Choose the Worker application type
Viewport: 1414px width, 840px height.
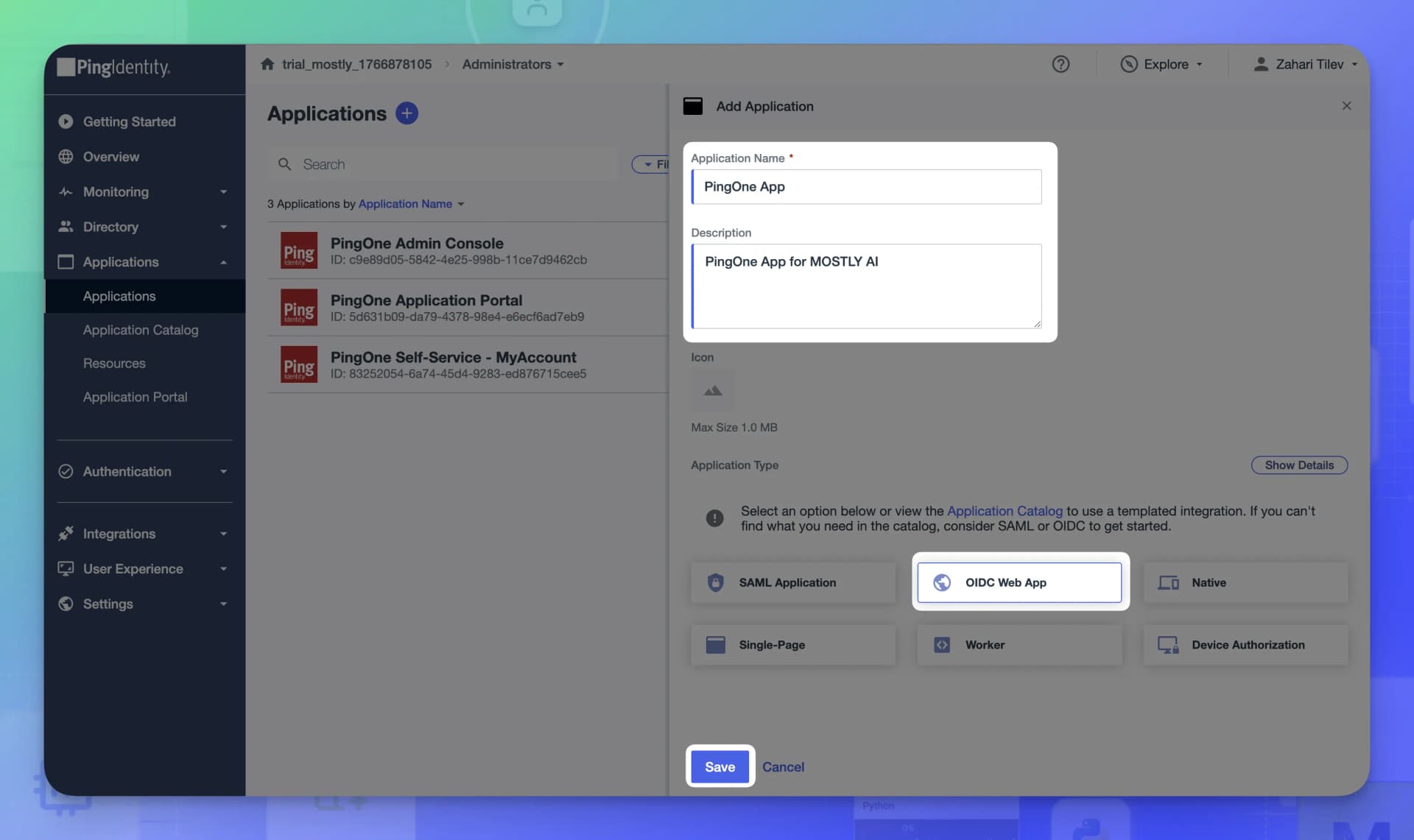click(1019, 645)
